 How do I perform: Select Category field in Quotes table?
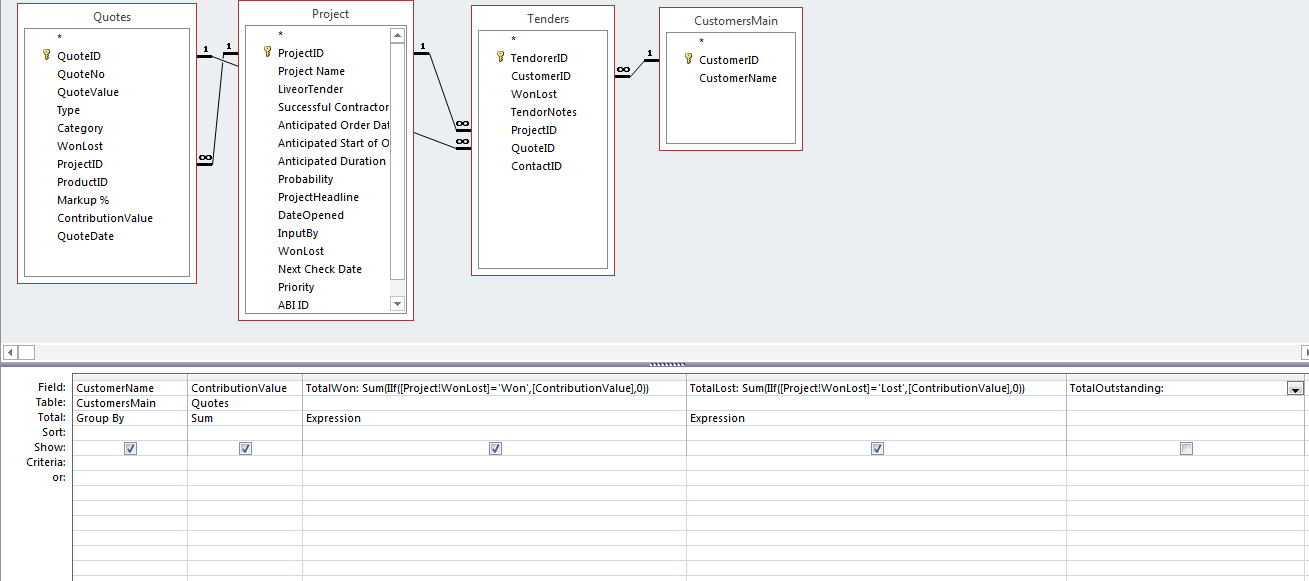click(x=80, y=128)
